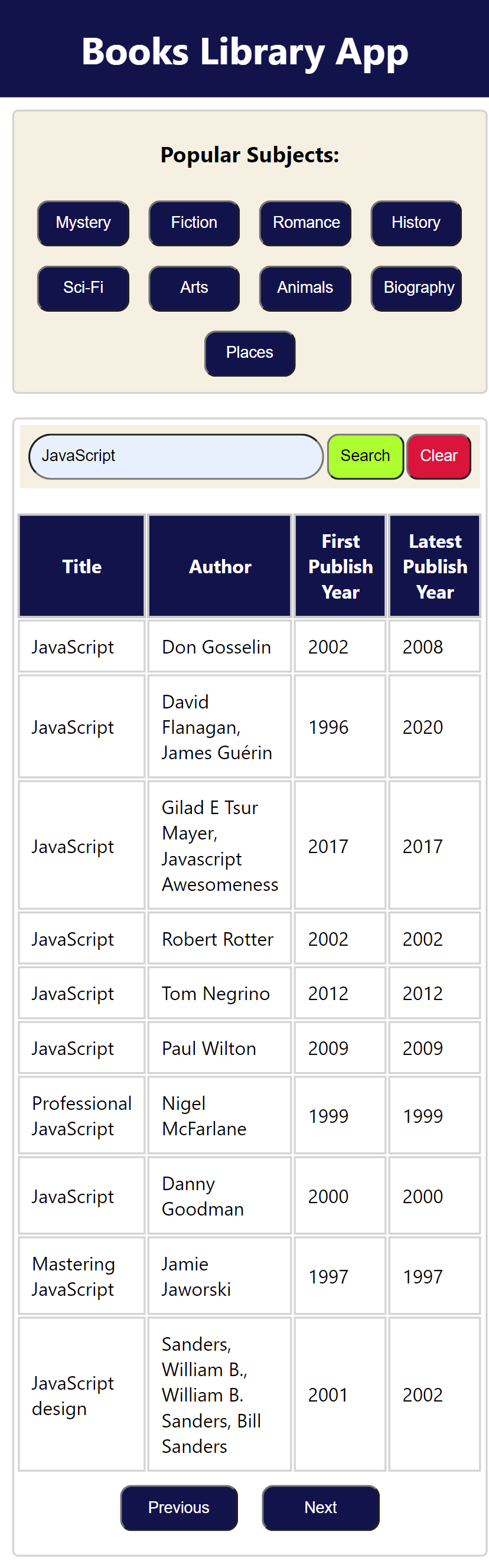Select the Arts subject
489x1568 pixels.
coord(194,289)
